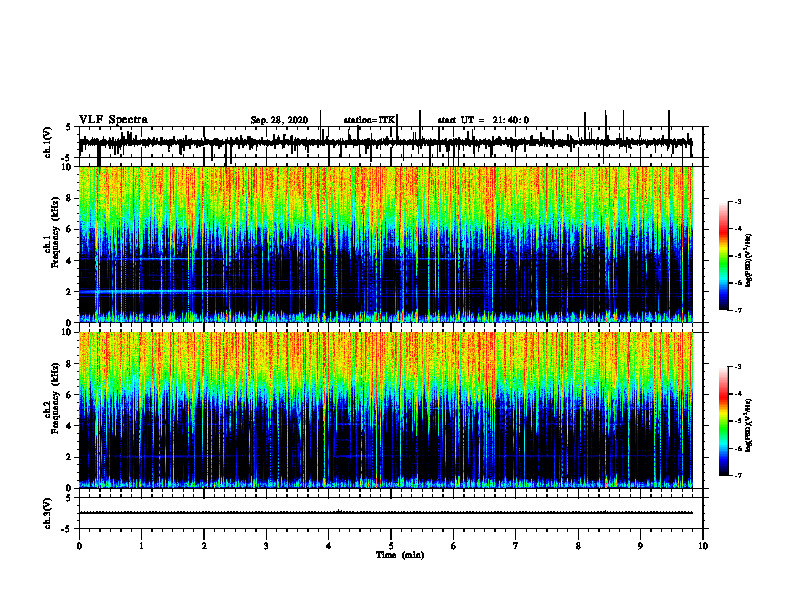Viewport: 792px width, 612px height.
Task: Click the "station=ITK" header label
Action: pyautogui.click(x=369, y=120)
